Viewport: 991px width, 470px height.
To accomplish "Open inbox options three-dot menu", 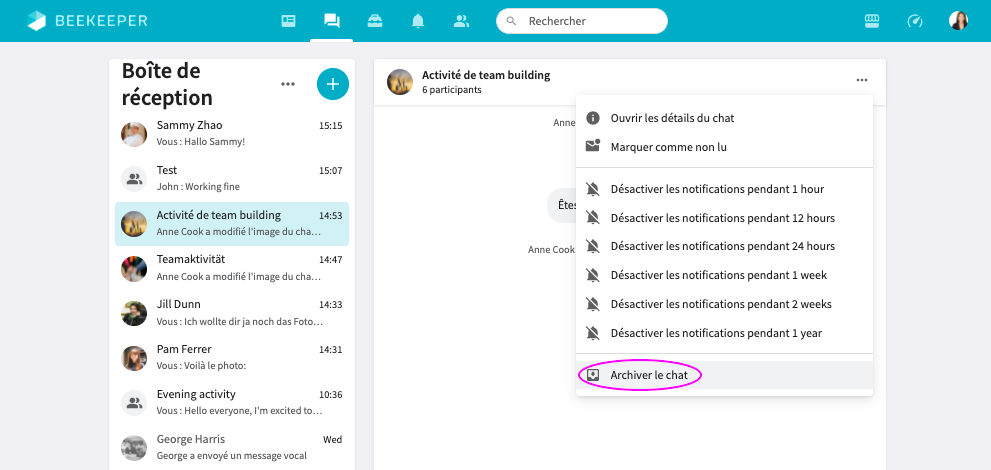I will tap(288, 84).
